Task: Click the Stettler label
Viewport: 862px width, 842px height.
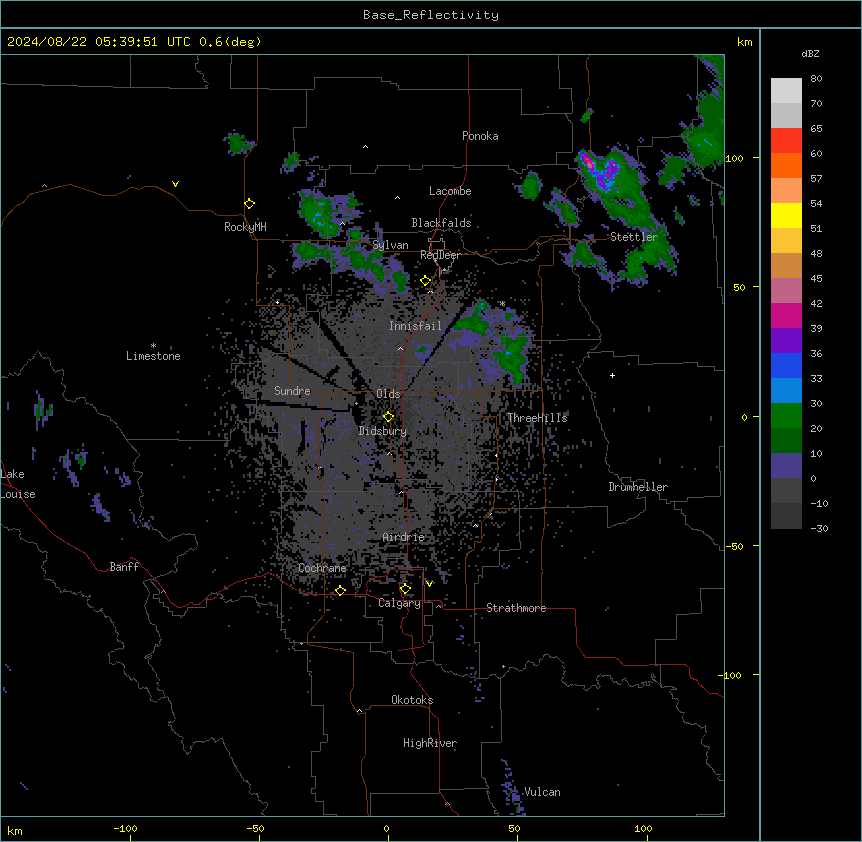Action: pyautogui.click(x=634, y=237)
